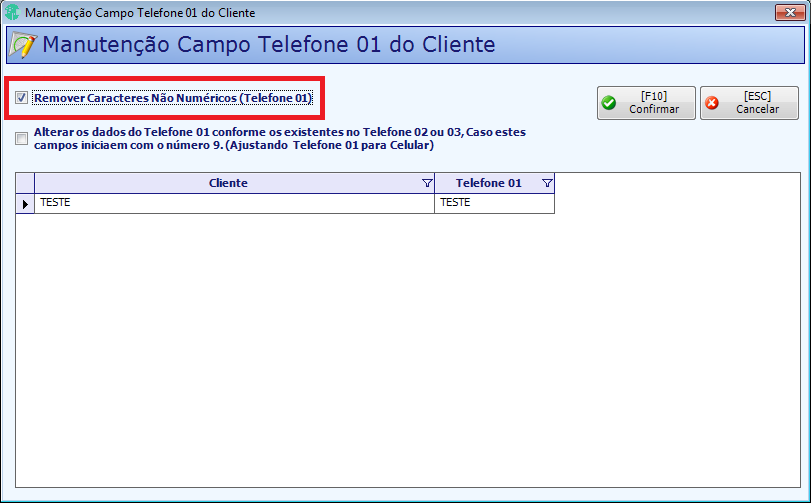Select the TESTE cell under Telefone 01
Screen dimensions: 811x503
point(494,203)
